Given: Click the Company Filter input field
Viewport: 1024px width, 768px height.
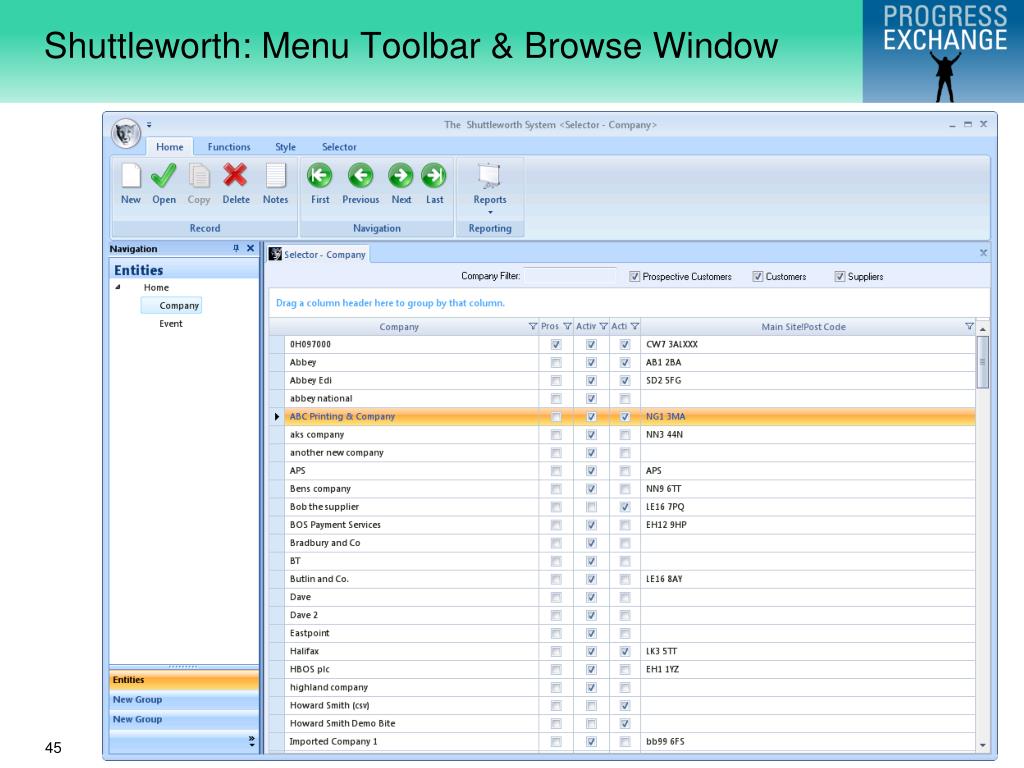Looking at the screenshot, I should click(x=570, y=276).
